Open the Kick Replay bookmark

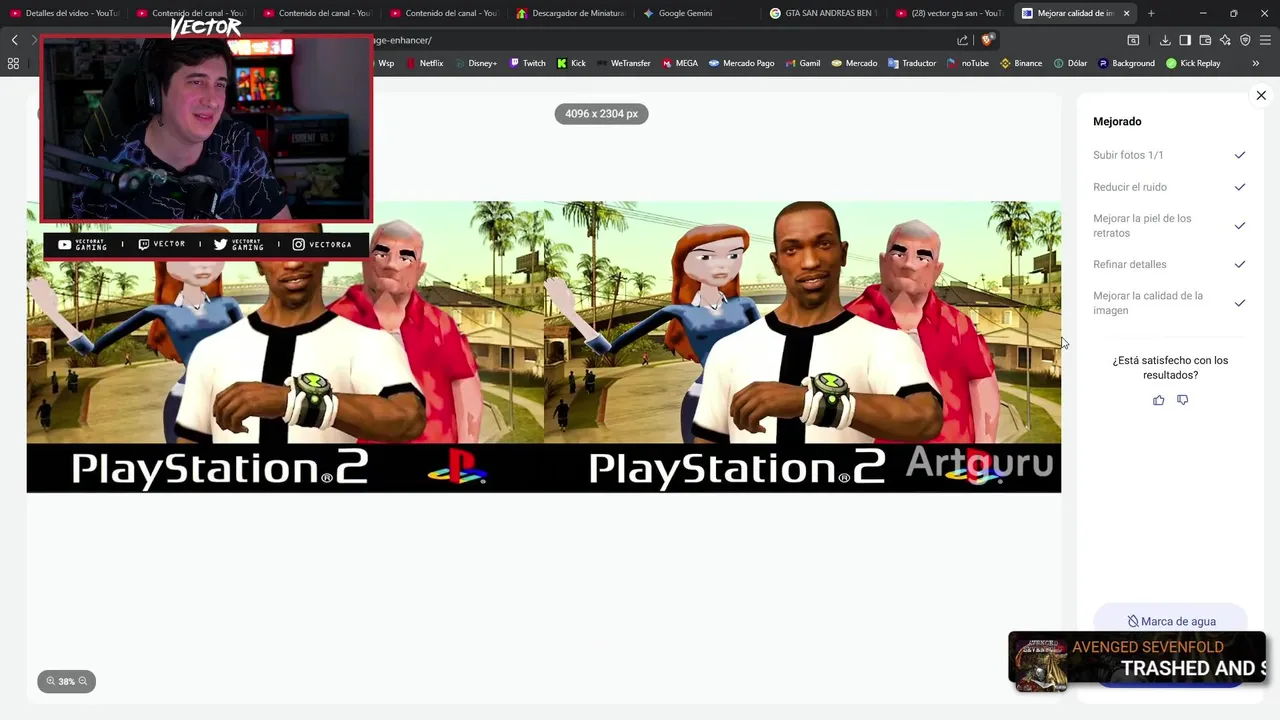coord(1193,63)
